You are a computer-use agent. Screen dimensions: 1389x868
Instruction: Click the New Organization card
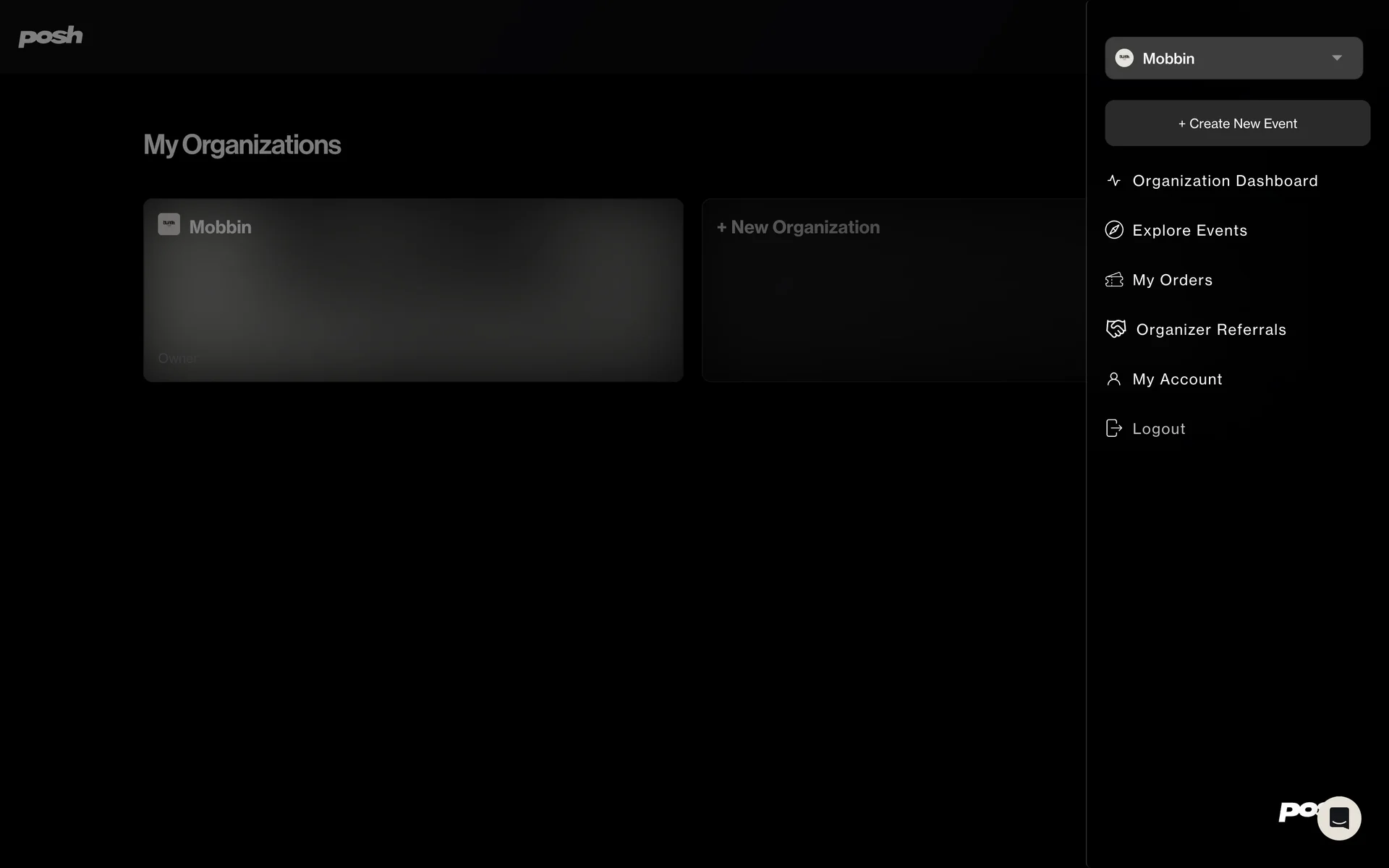click(x=893, y=289)
